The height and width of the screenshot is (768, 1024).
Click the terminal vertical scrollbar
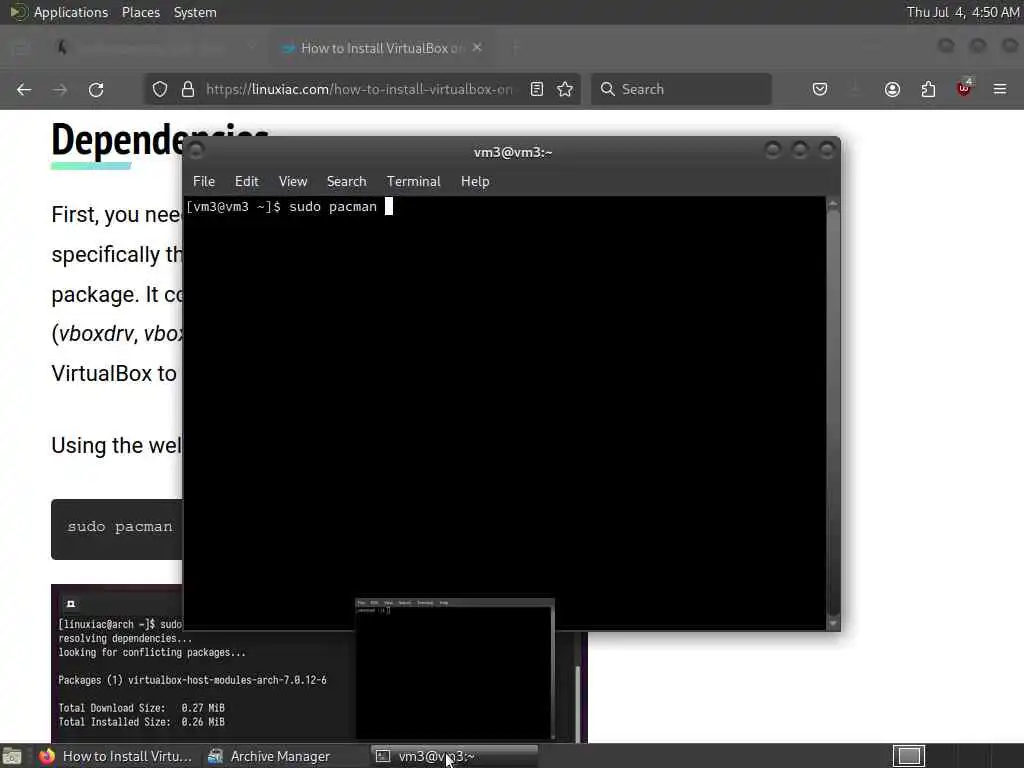click(833, 413)
